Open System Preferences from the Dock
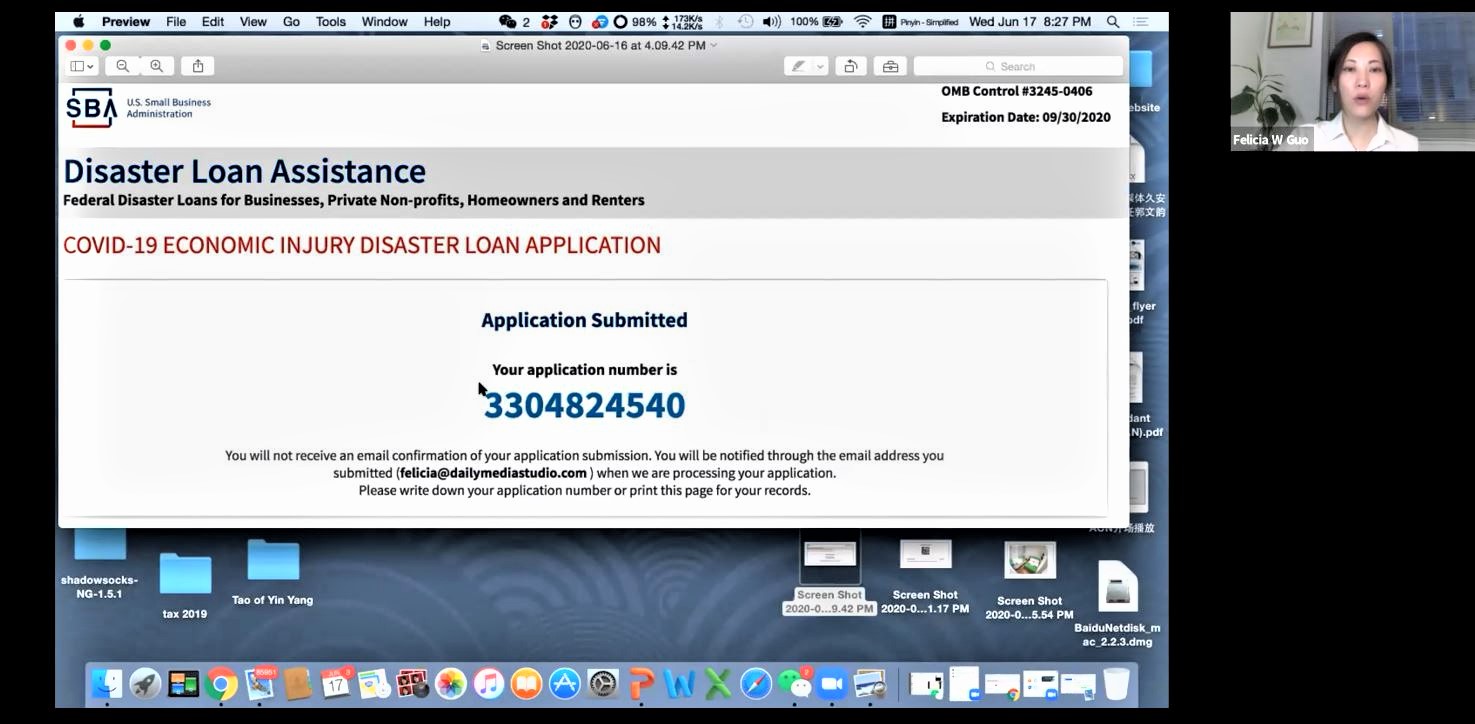 tap(603, 684)
